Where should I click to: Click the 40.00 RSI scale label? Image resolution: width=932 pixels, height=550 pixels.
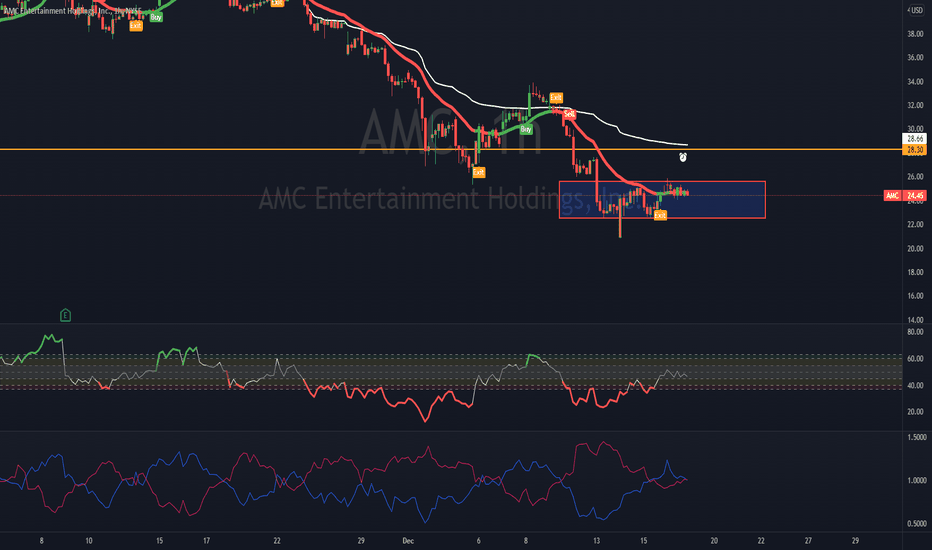pyautogui.click(x=915, y=385)
